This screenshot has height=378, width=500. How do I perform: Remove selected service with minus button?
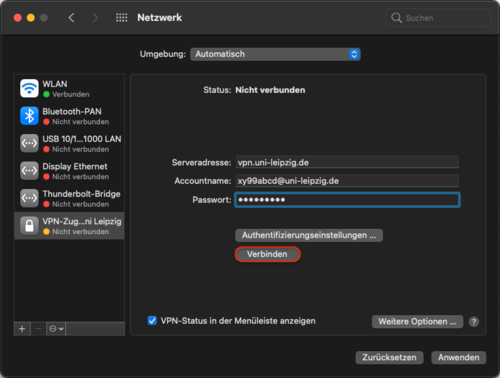[x=38, y=329]
